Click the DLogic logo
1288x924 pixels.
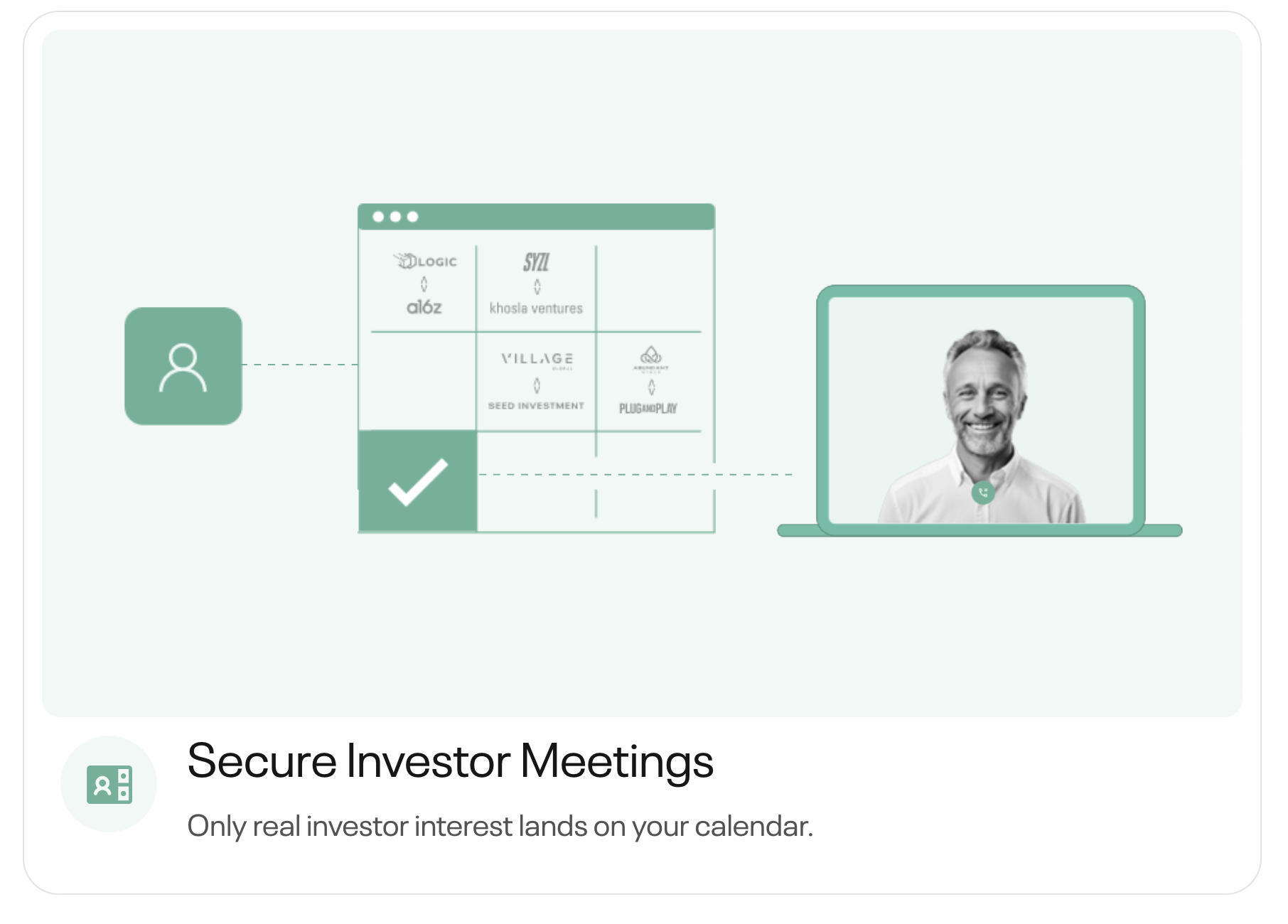pos(425,261)
